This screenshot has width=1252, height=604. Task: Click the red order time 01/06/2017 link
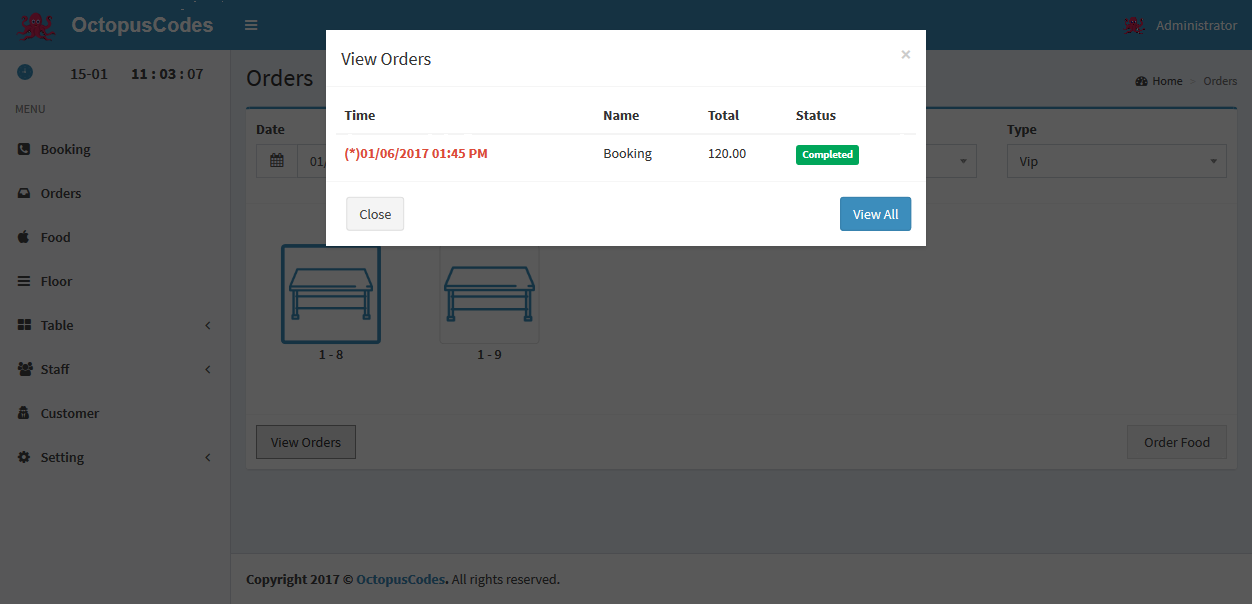(x=416, y=154)
